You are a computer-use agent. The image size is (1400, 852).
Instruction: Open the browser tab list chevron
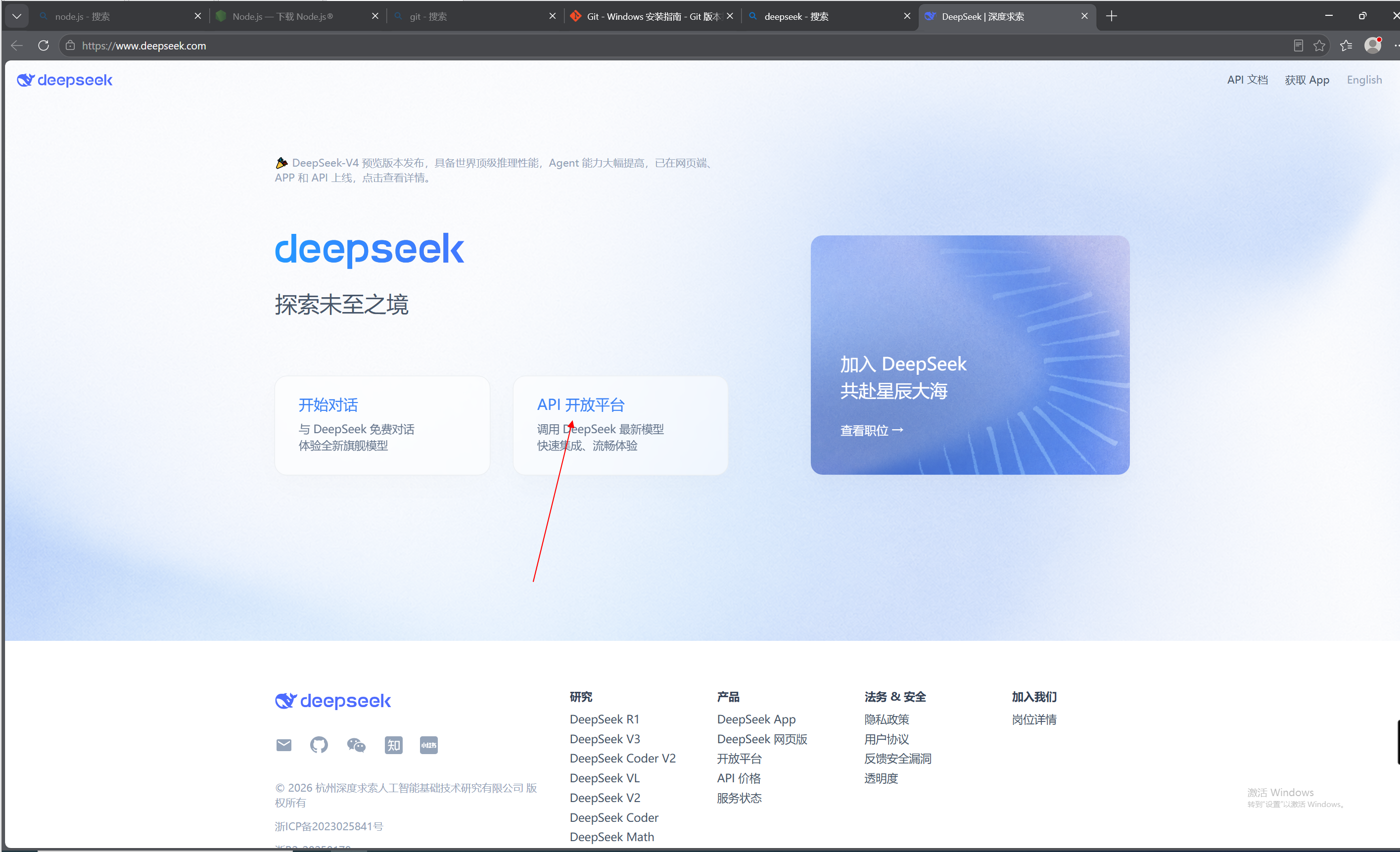click(x=16, y=16)
